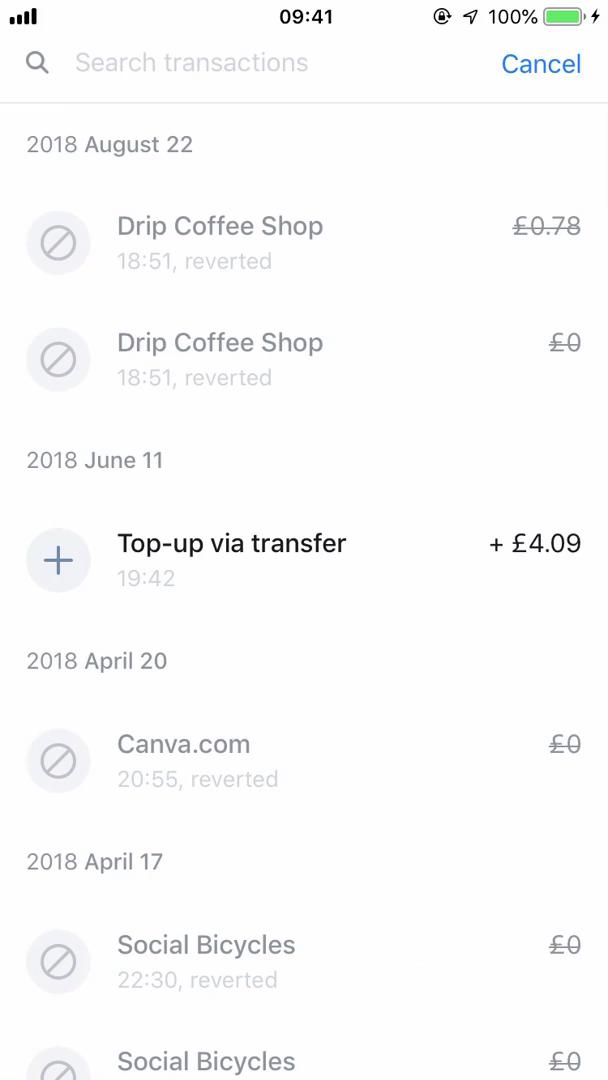Open the Top-up via transfer transaction
608x1080 pixels.
click(x=232, y=543)
